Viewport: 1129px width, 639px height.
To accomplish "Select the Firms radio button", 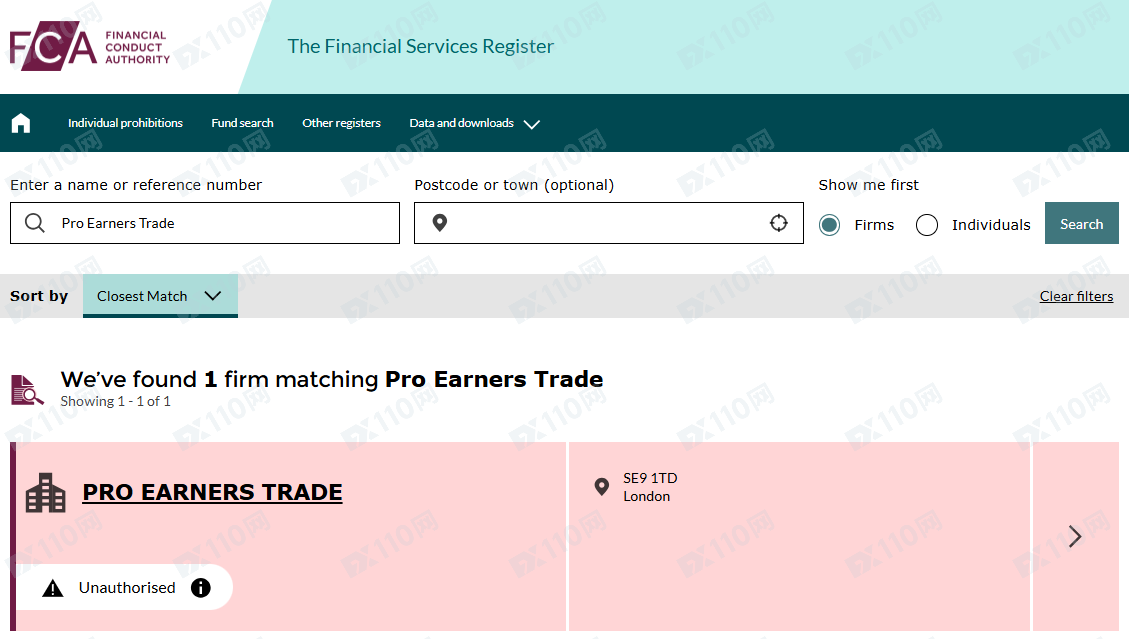I will 829,225.
